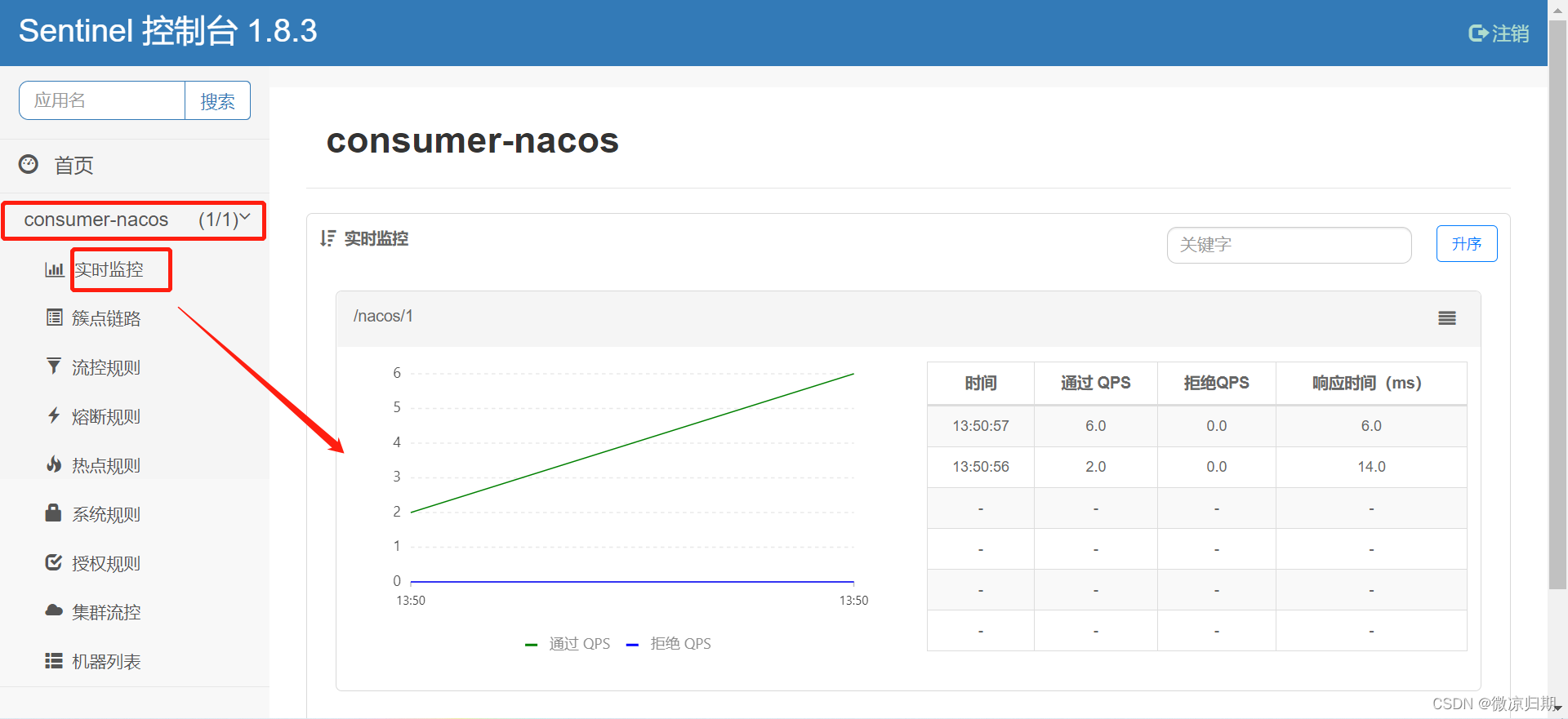Screen dimensions: 1568x719
Task: Click the 升序 sort button
Action: click(x=1467, y=243)
